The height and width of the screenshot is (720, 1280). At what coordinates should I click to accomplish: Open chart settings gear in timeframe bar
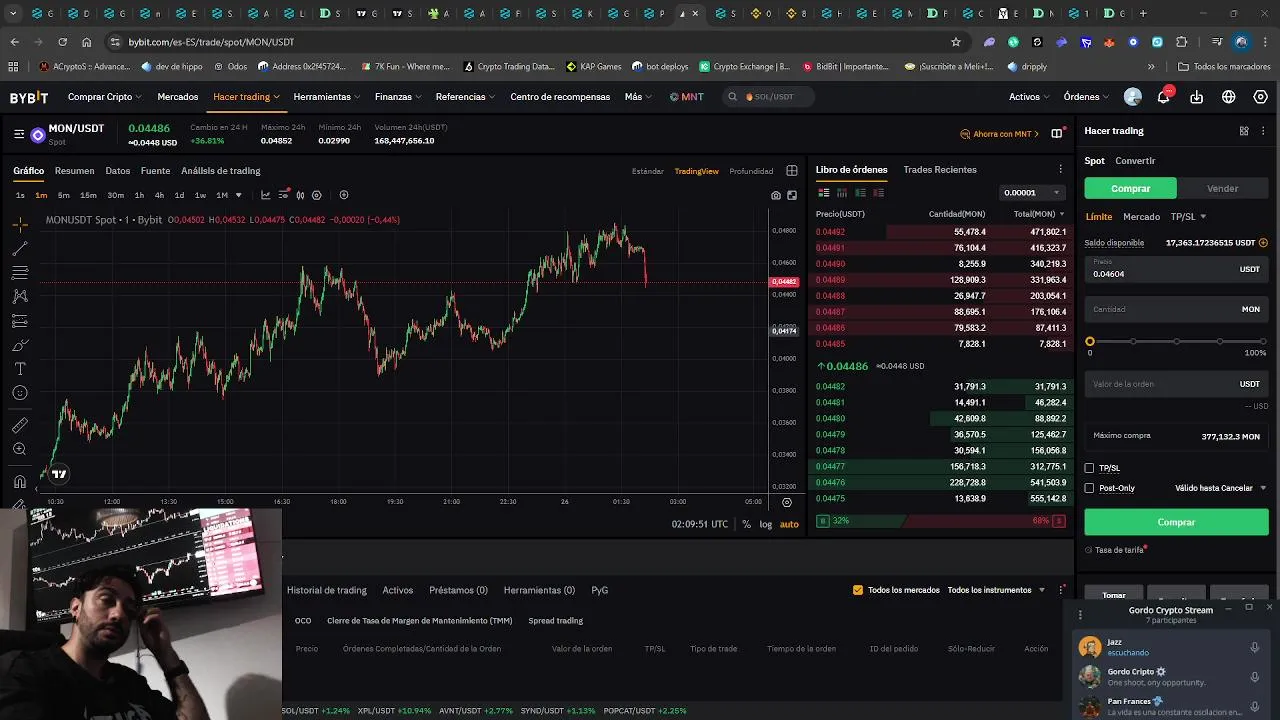317,195
